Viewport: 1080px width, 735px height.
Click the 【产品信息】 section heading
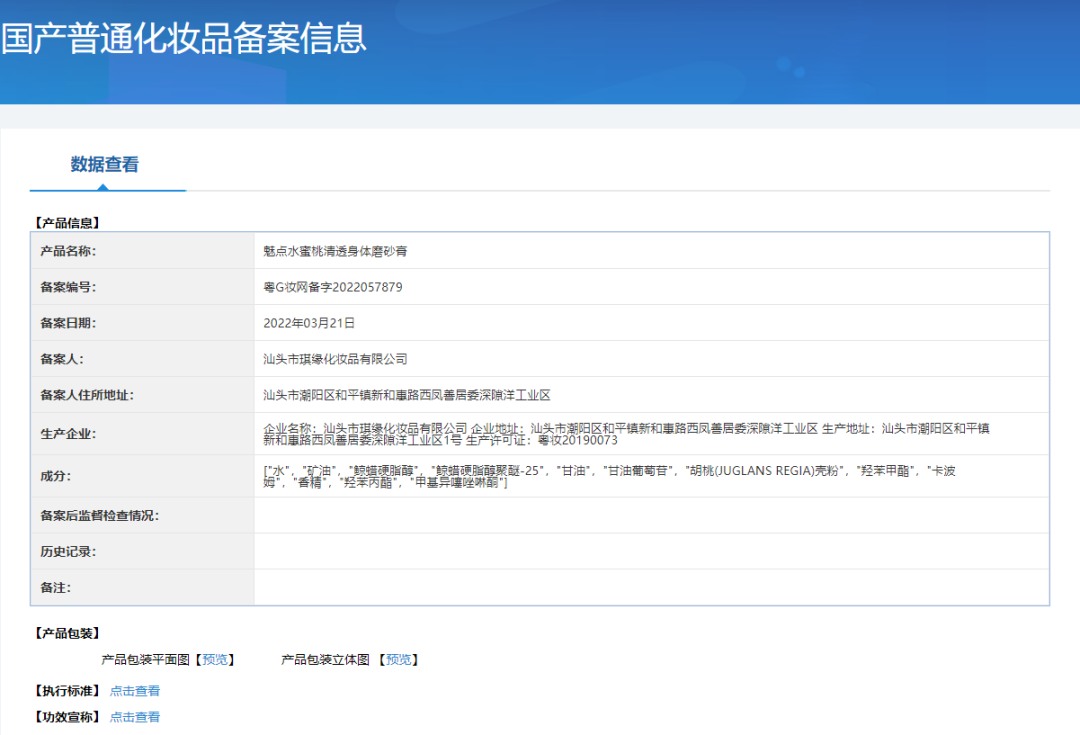point(68,223)
